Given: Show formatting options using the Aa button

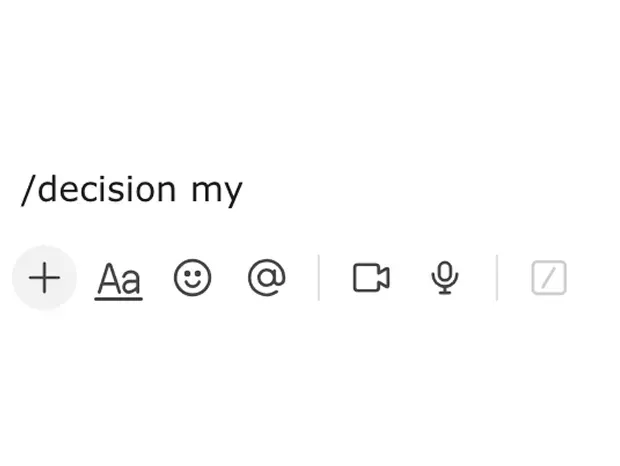Looking at the screenshot, I should coord(119,279).
